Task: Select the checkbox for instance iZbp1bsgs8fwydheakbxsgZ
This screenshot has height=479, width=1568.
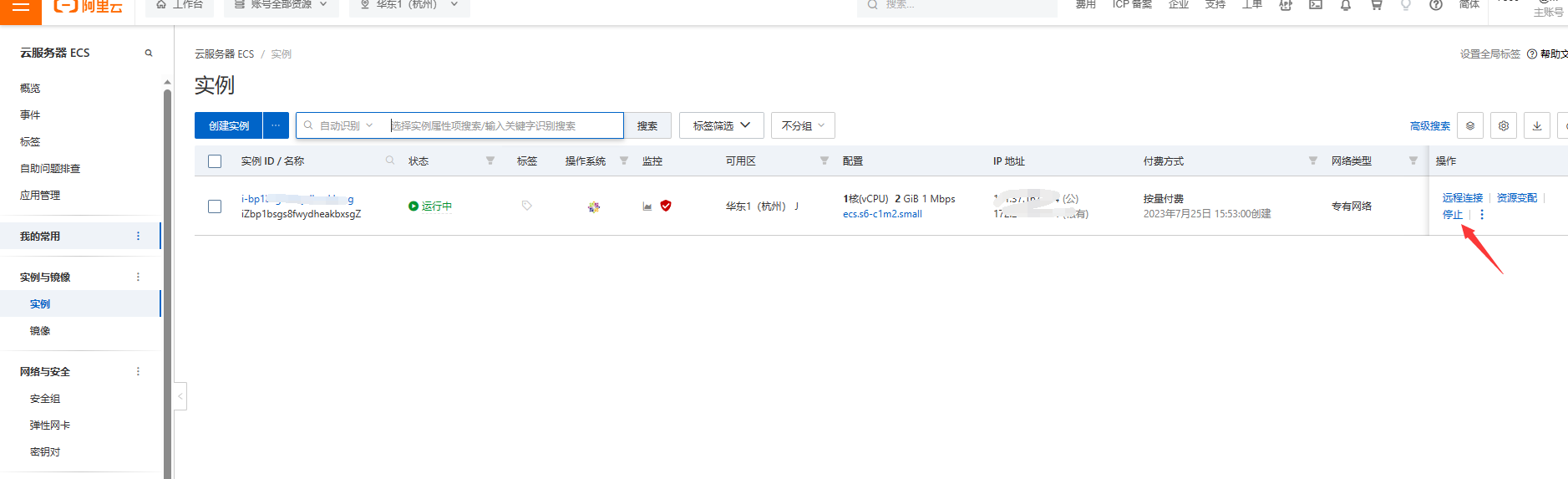Action: coord(215,206)
